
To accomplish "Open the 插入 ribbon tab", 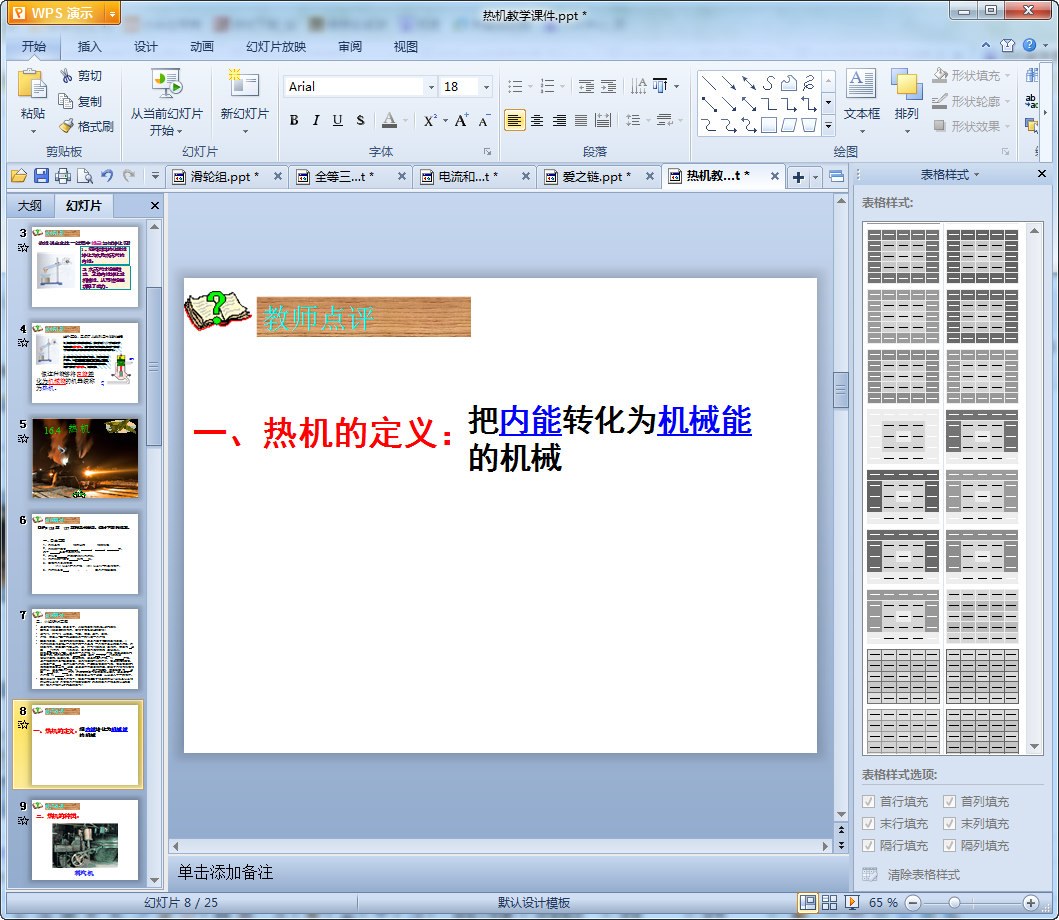I will 89,47.
